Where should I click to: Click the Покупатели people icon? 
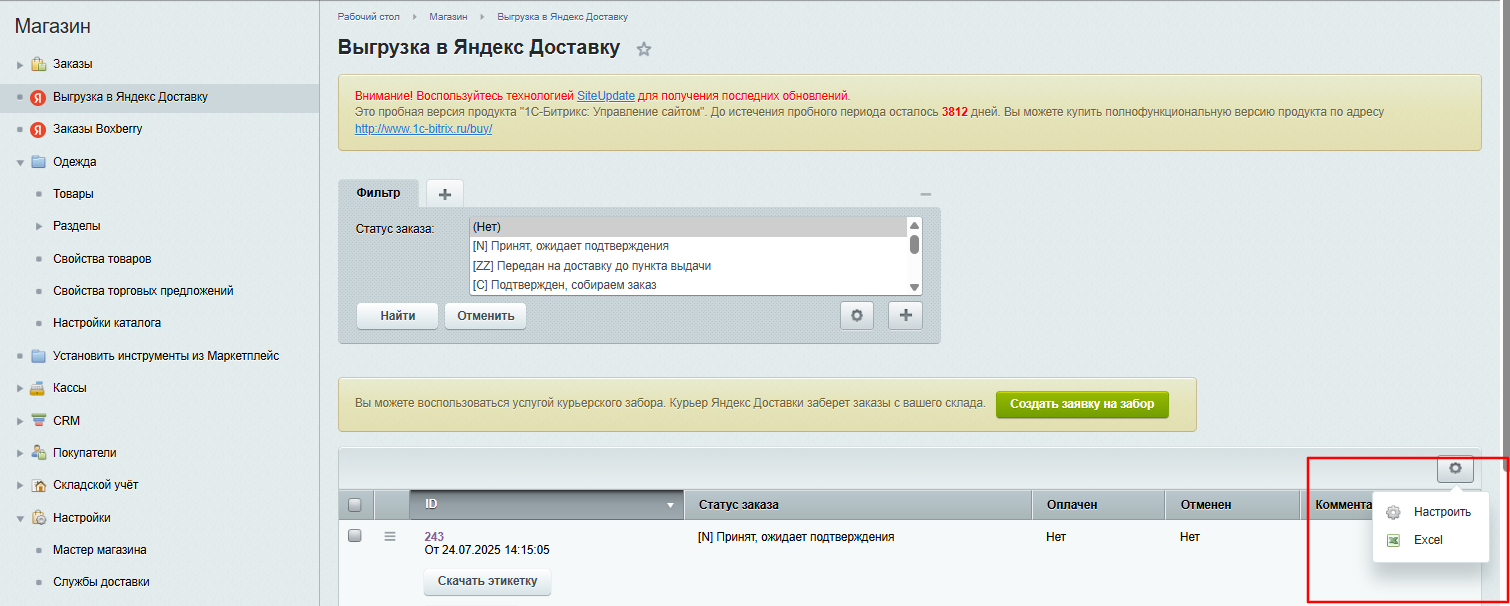[38, 453]
